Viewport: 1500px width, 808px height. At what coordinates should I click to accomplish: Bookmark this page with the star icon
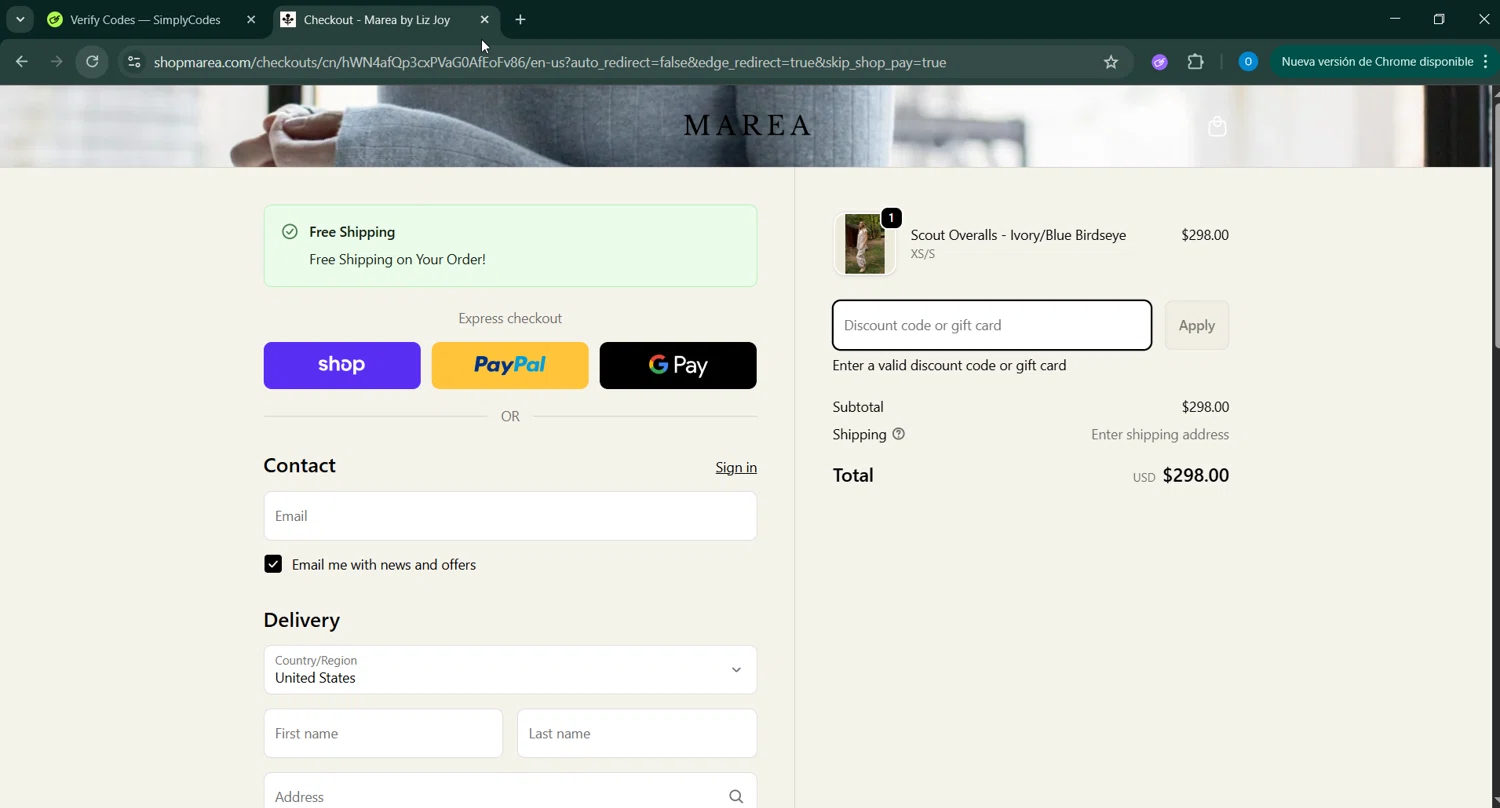[1111, 62]
